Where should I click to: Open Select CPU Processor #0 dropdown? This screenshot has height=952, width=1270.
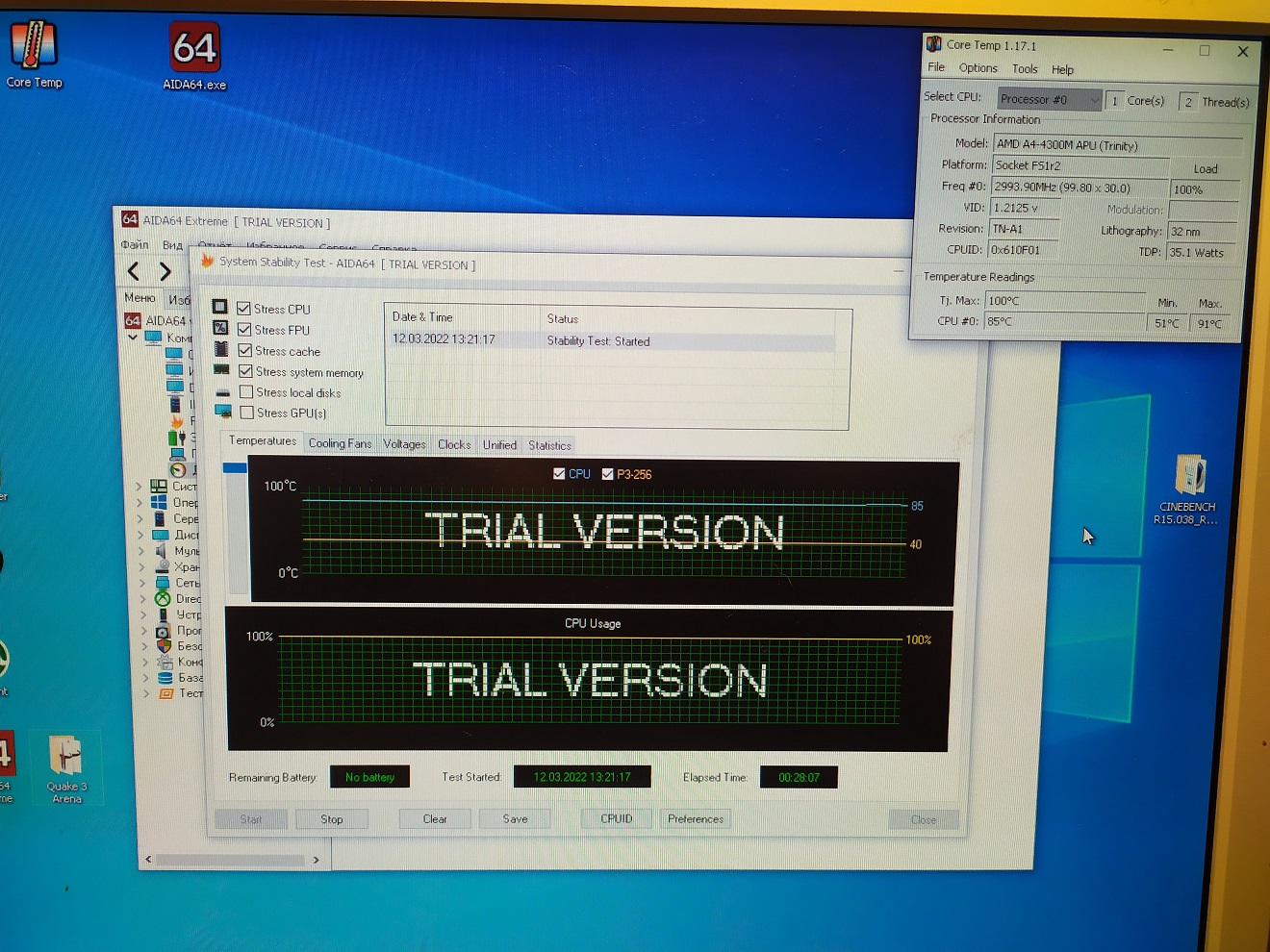click(x=1050, y=99)
